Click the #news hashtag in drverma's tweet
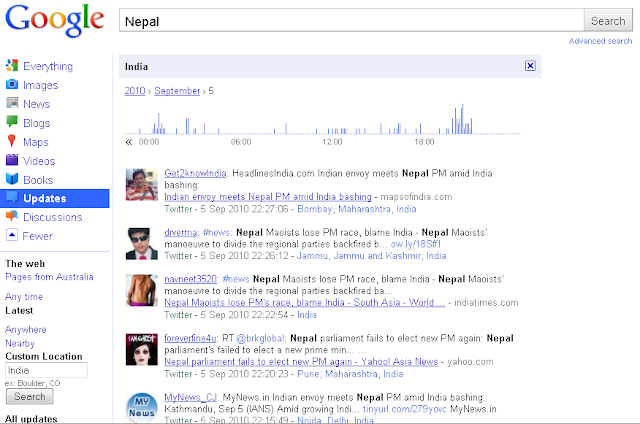 tap(217, 232)
